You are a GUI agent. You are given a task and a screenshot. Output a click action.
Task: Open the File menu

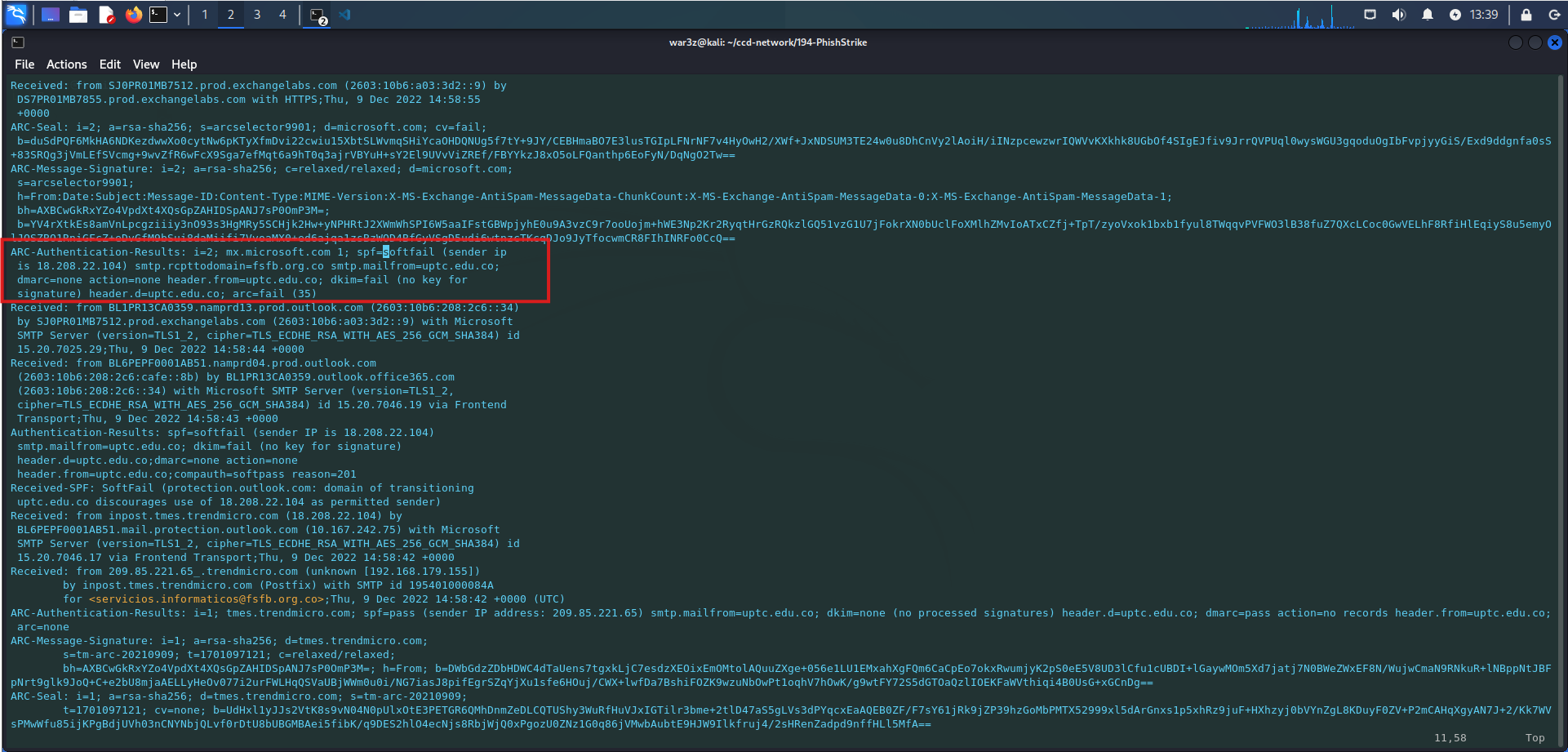coord(24,65)
